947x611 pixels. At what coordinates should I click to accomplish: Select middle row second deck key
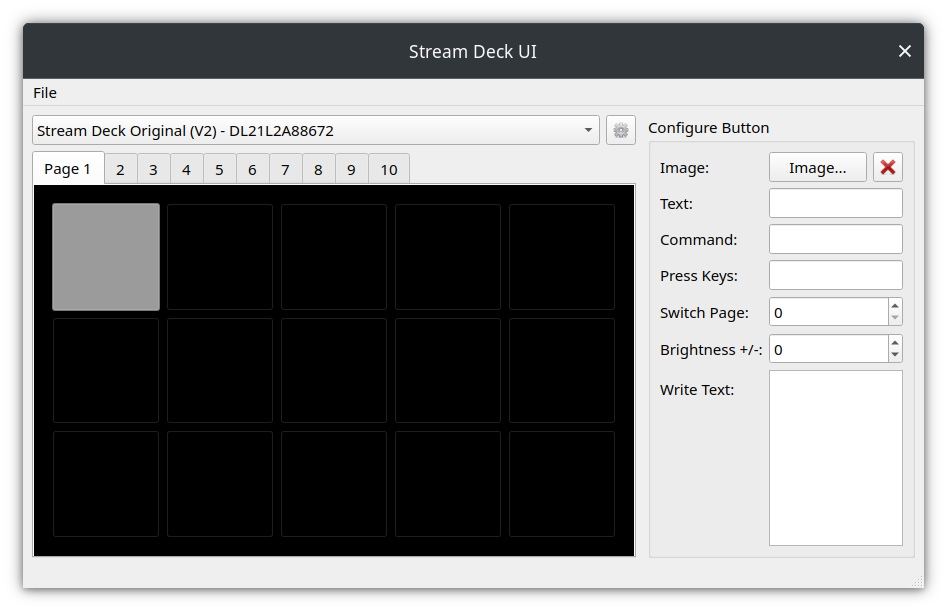[220, 370]
